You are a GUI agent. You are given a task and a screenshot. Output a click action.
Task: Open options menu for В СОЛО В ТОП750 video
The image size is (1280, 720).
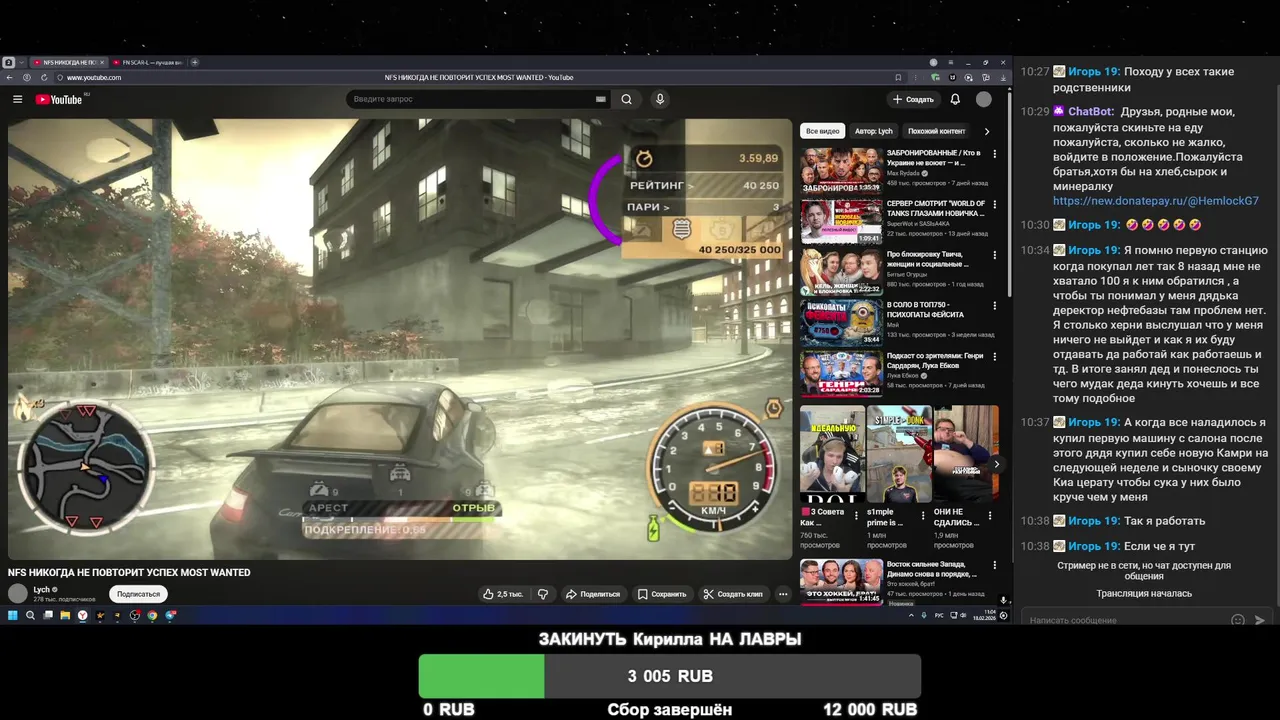click(x=994, y=306)
